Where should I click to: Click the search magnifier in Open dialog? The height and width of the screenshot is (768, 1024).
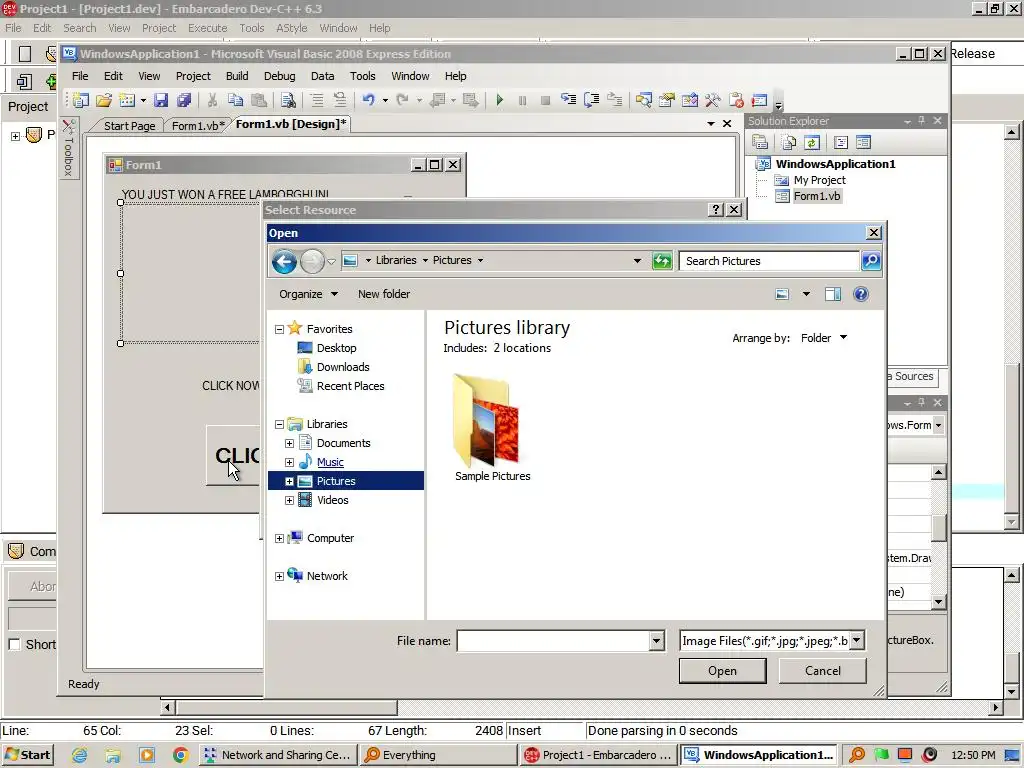click(x=871, y=261)
